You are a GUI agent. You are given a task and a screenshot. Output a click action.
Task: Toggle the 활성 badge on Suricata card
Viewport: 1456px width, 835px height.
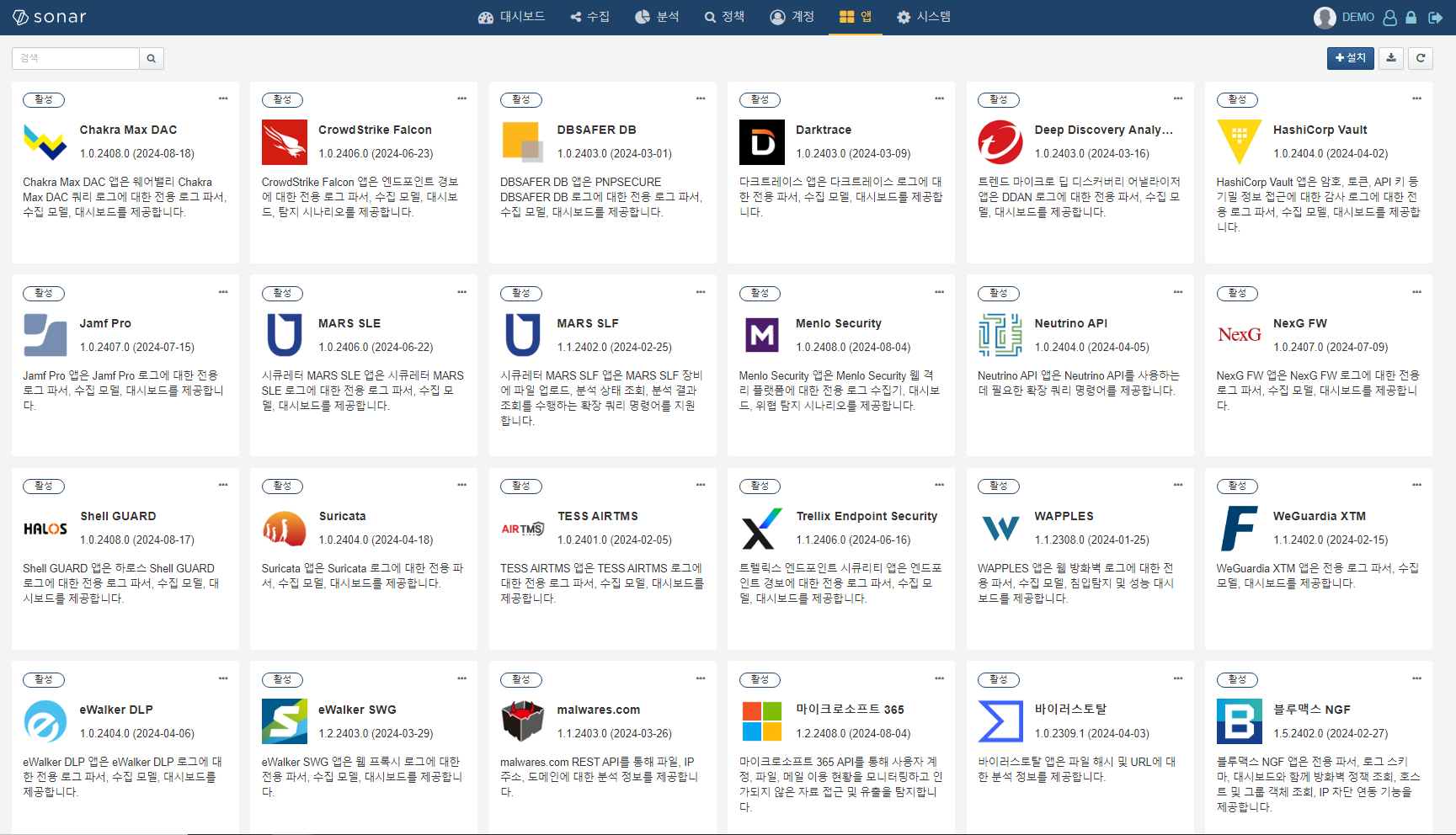tap(283, 486)
